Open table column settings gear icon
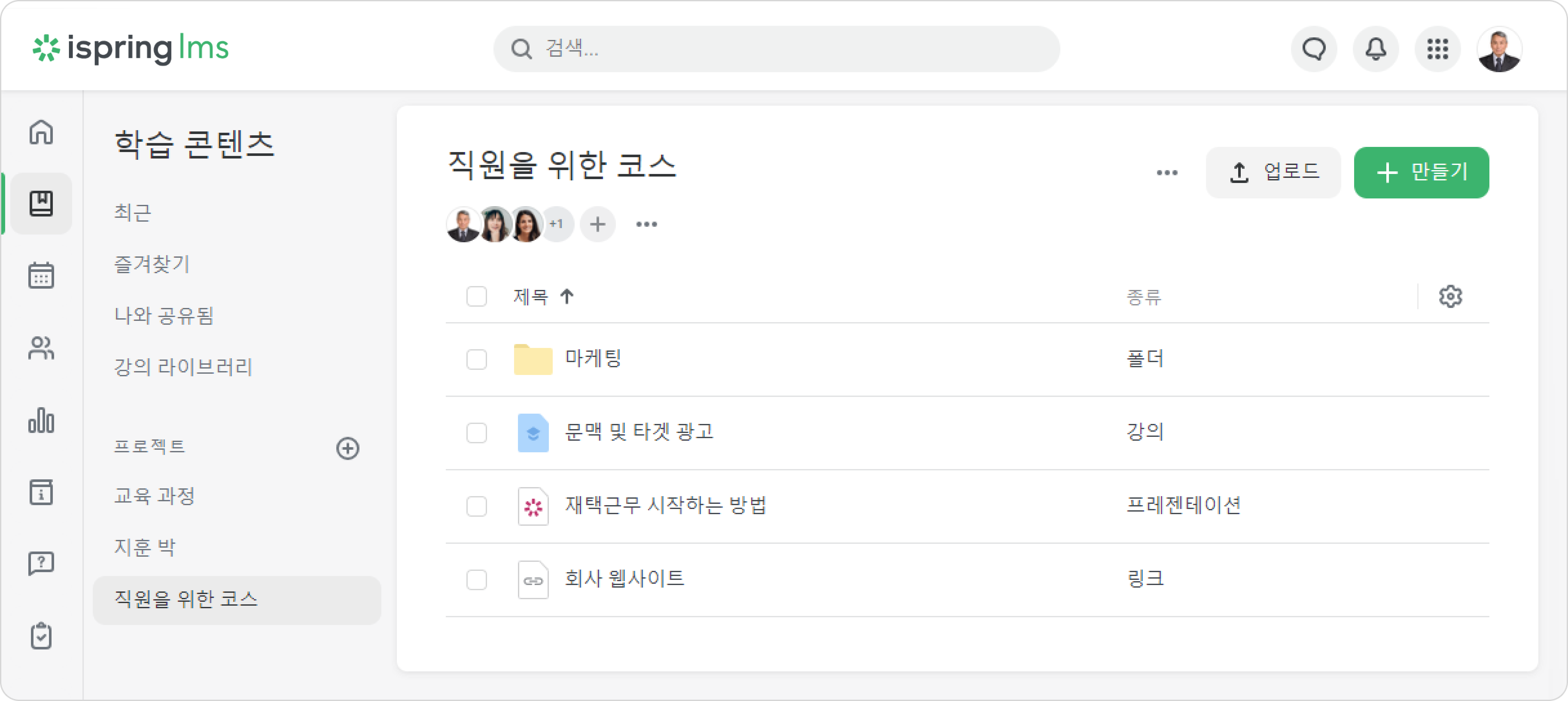Viewport: 1568px width, 701px height. [1450, 297]
